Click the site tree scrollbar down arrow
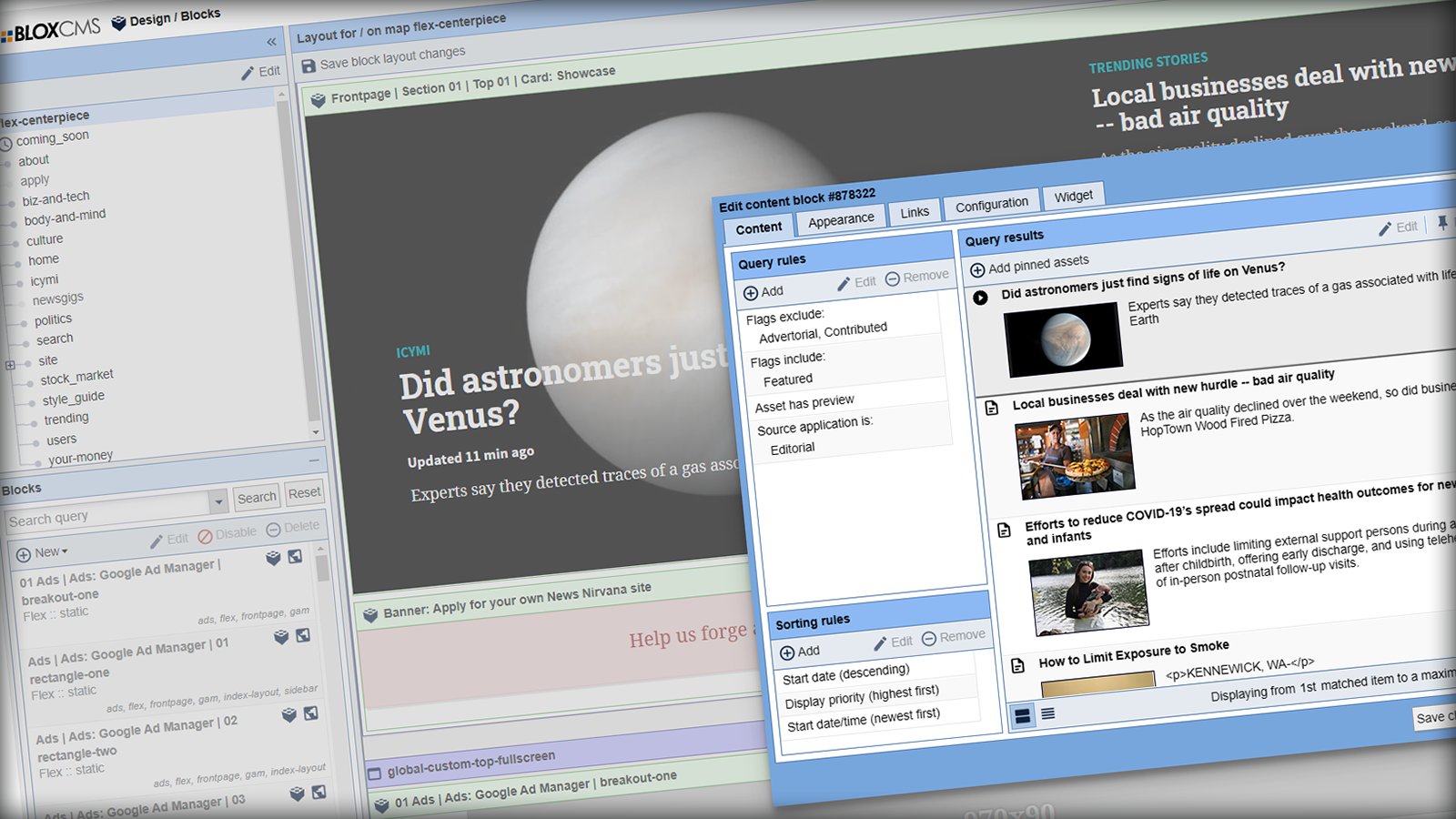This screenshot has width=1456, height=819. [x=316, y=432]
